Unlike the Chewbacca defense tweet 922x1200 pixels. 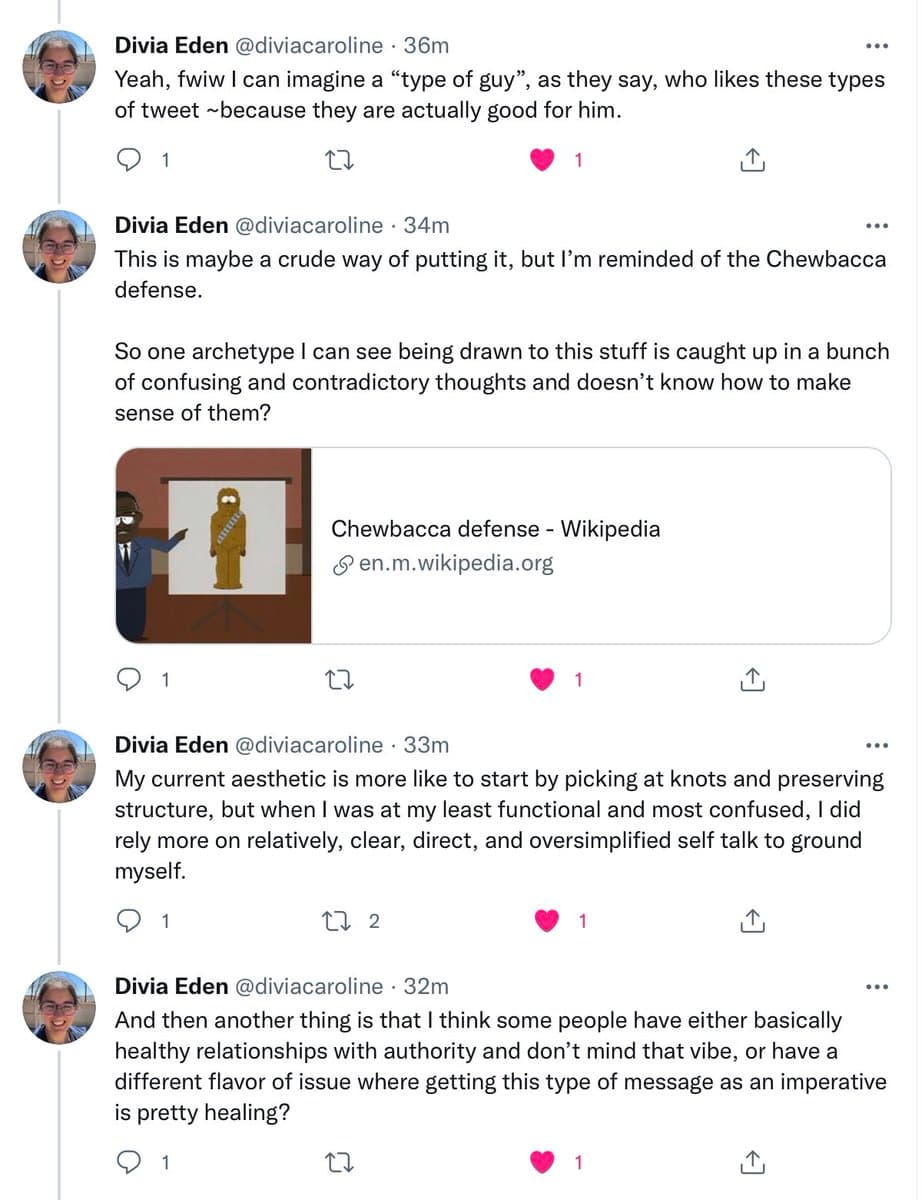(x=543, y=680)
